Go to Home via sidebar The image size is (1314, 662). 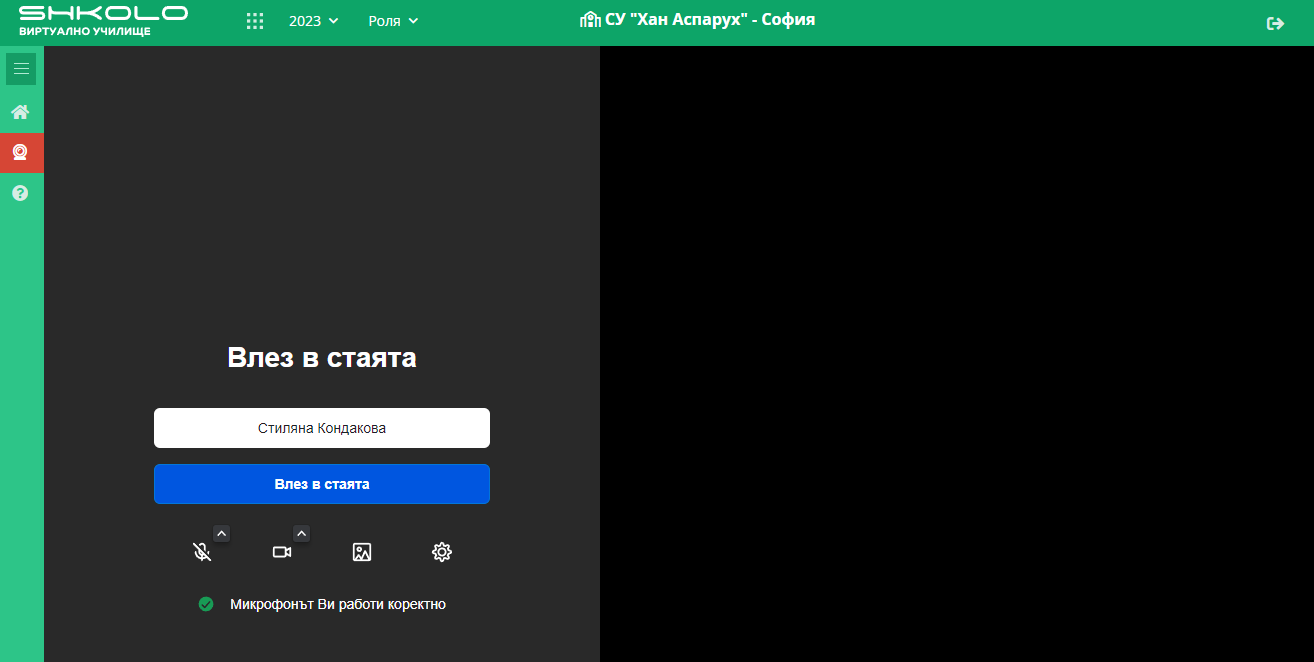click(20, 112)
